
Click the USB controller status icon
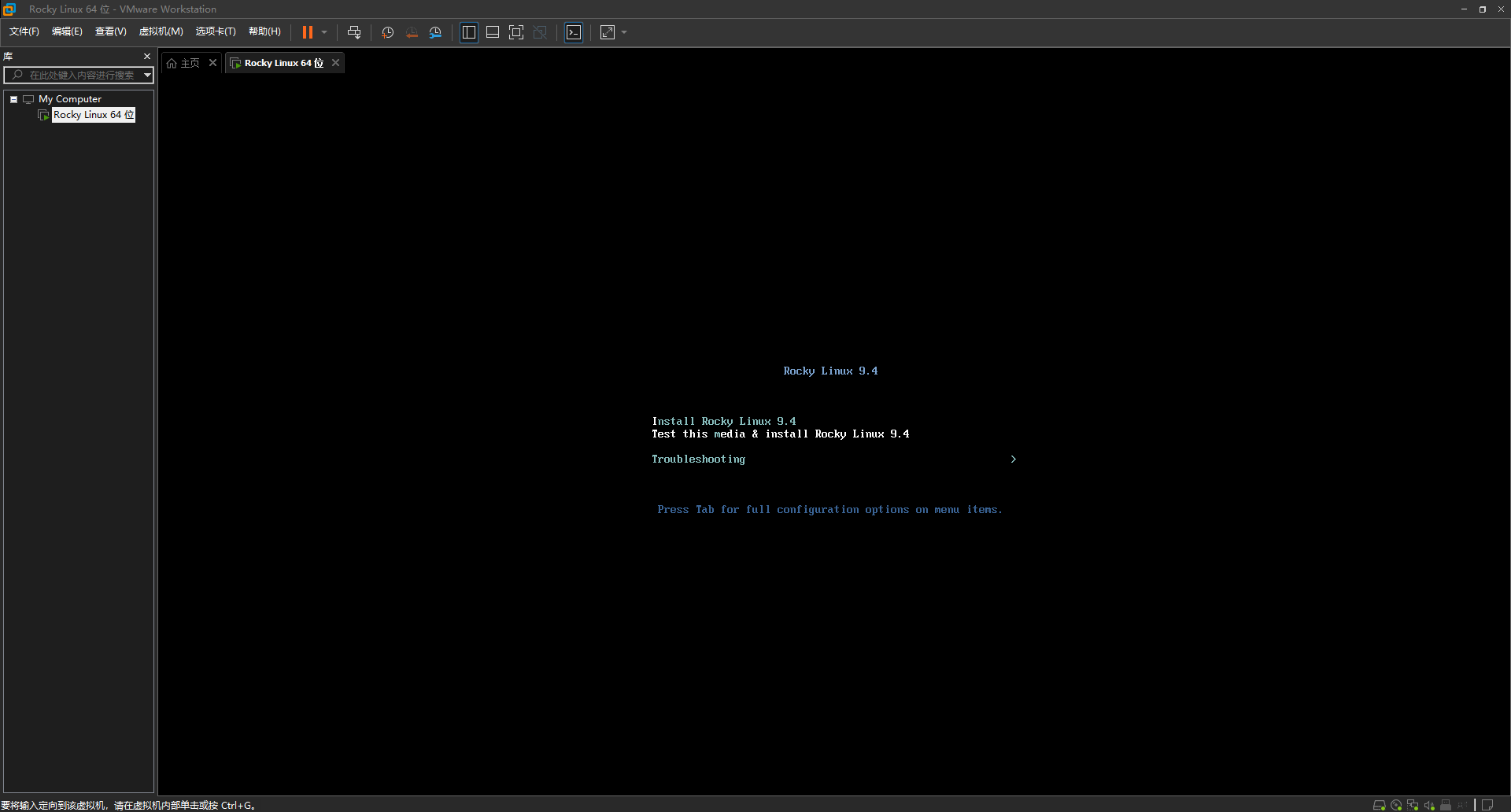[1446, 805]
